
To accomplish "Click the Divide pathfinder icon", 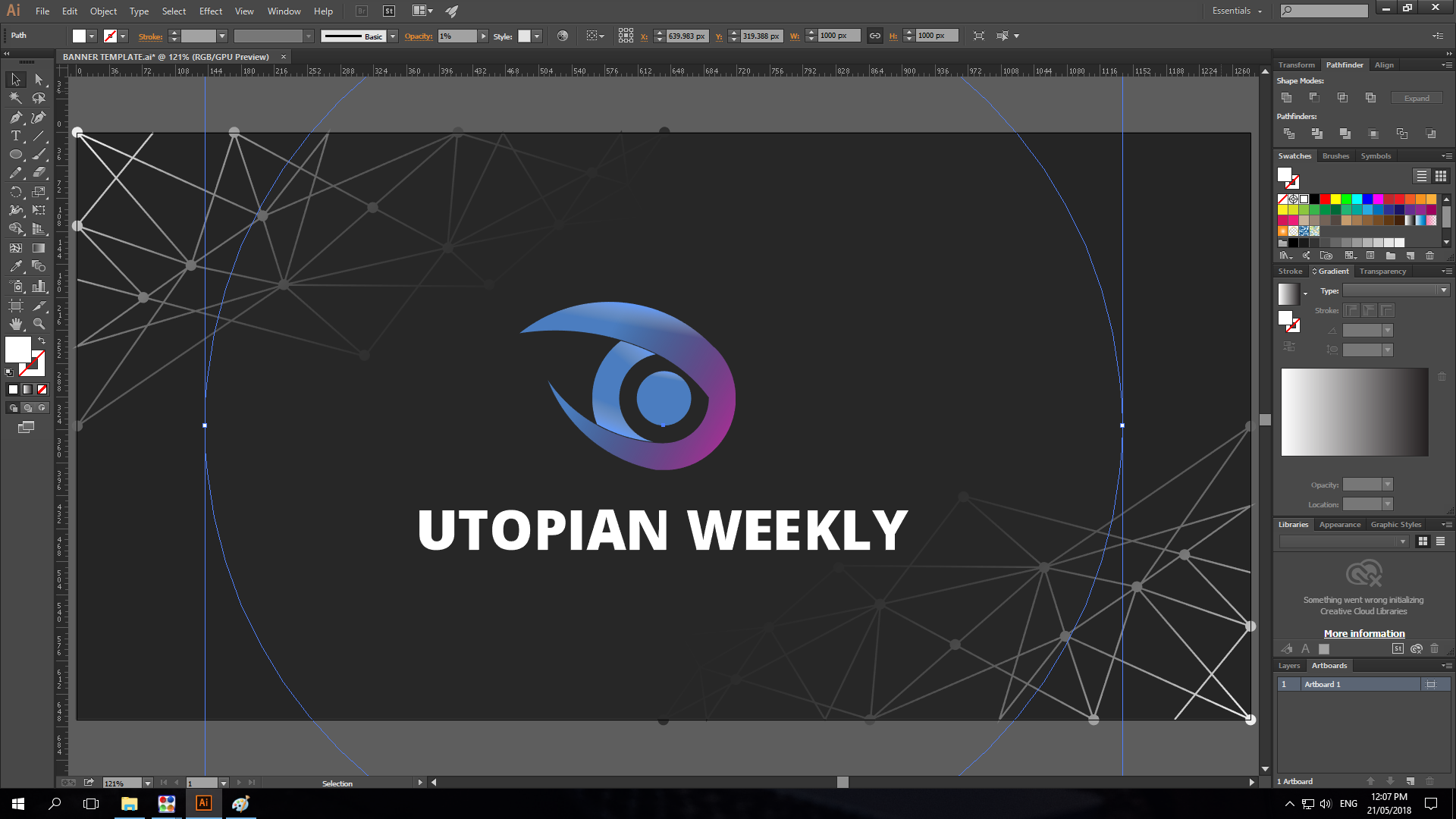I will [x=1288, y=133].
